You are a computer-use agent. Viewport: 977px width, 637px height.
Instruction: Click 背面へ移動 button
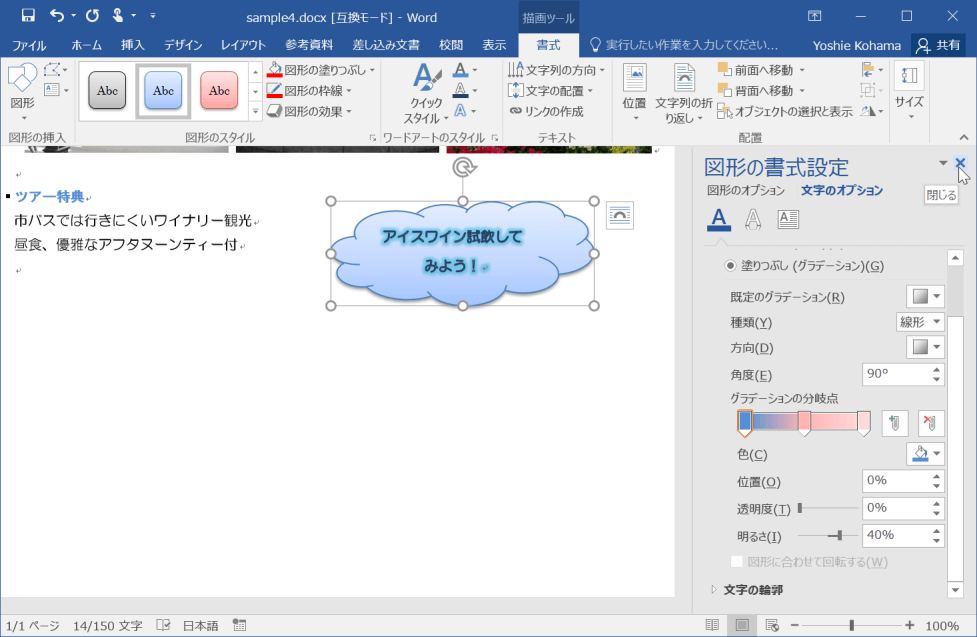(756, 90)
